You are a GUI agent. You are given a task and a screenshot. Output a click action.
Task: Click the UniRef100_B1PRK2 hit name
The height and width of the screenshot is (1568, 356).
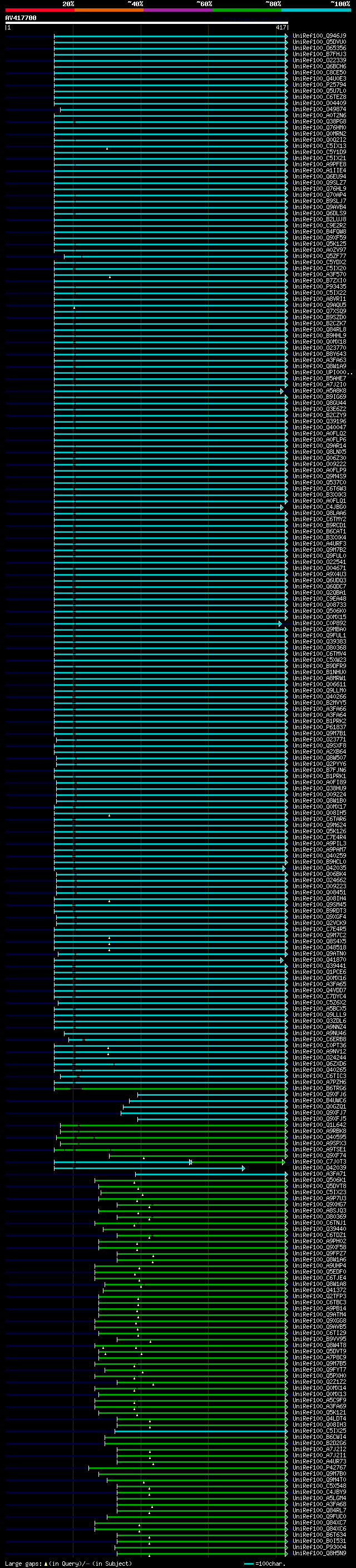[319, 721]
